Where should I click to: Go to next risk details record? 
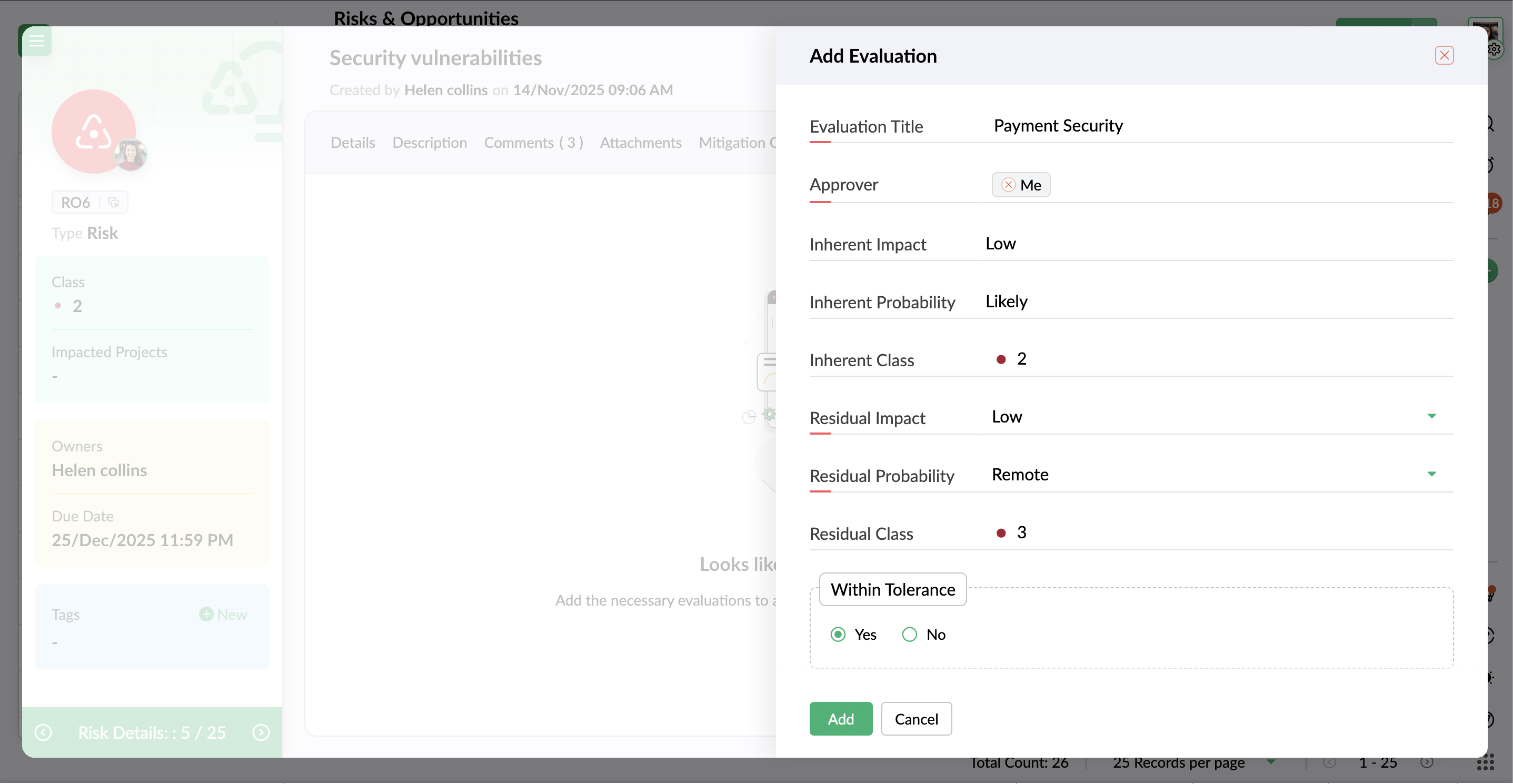(261, 732)
